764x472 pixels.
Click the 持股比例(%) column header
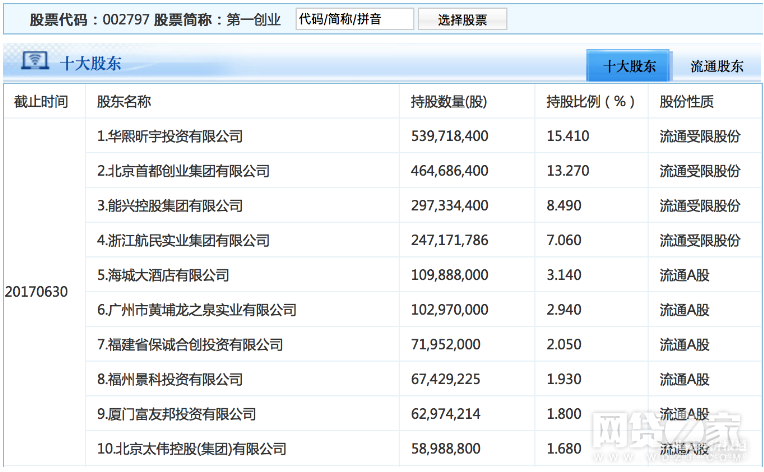point(591,102)
